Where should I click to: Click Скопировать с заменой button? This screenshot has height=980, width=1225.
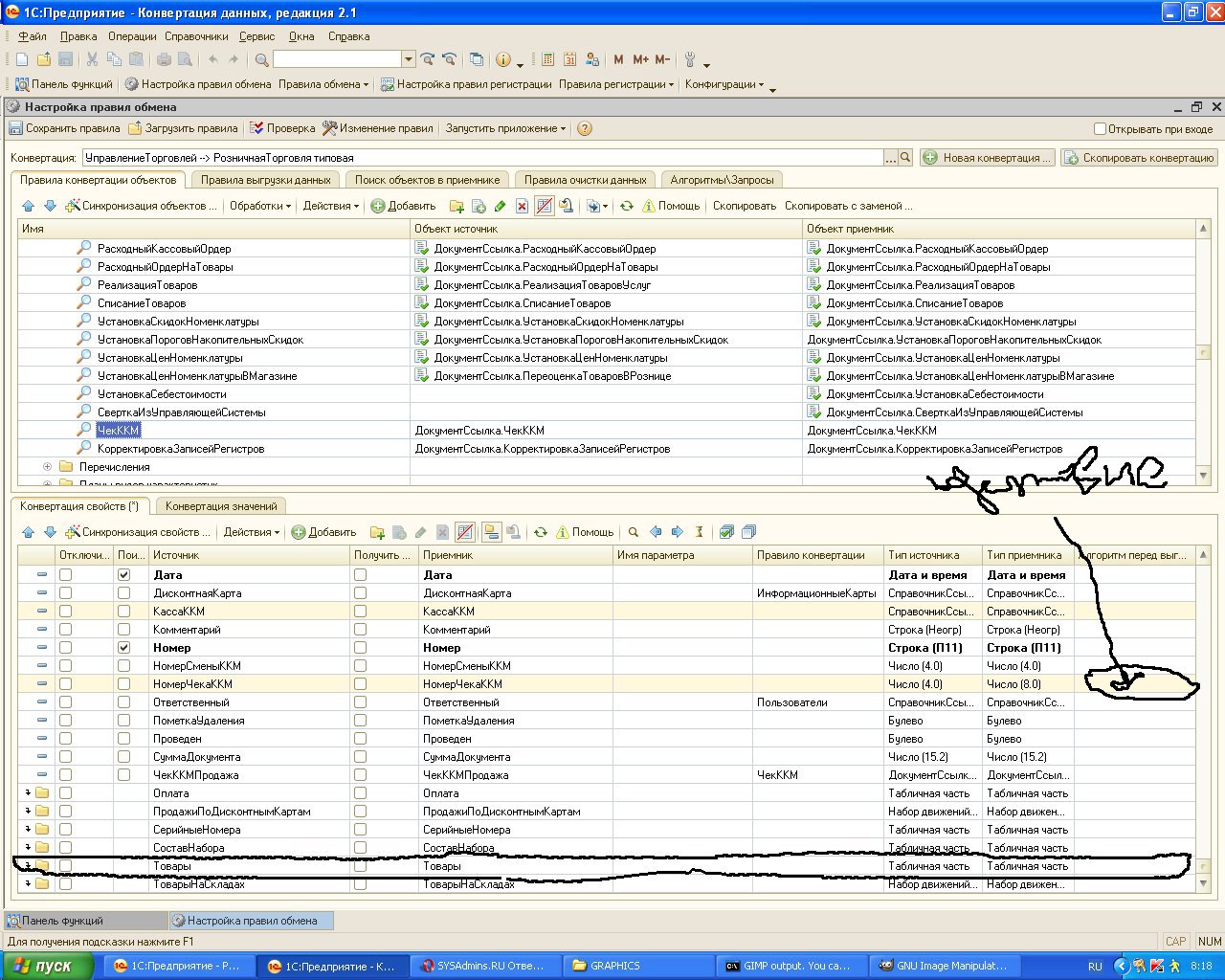(x=848, y=206)
